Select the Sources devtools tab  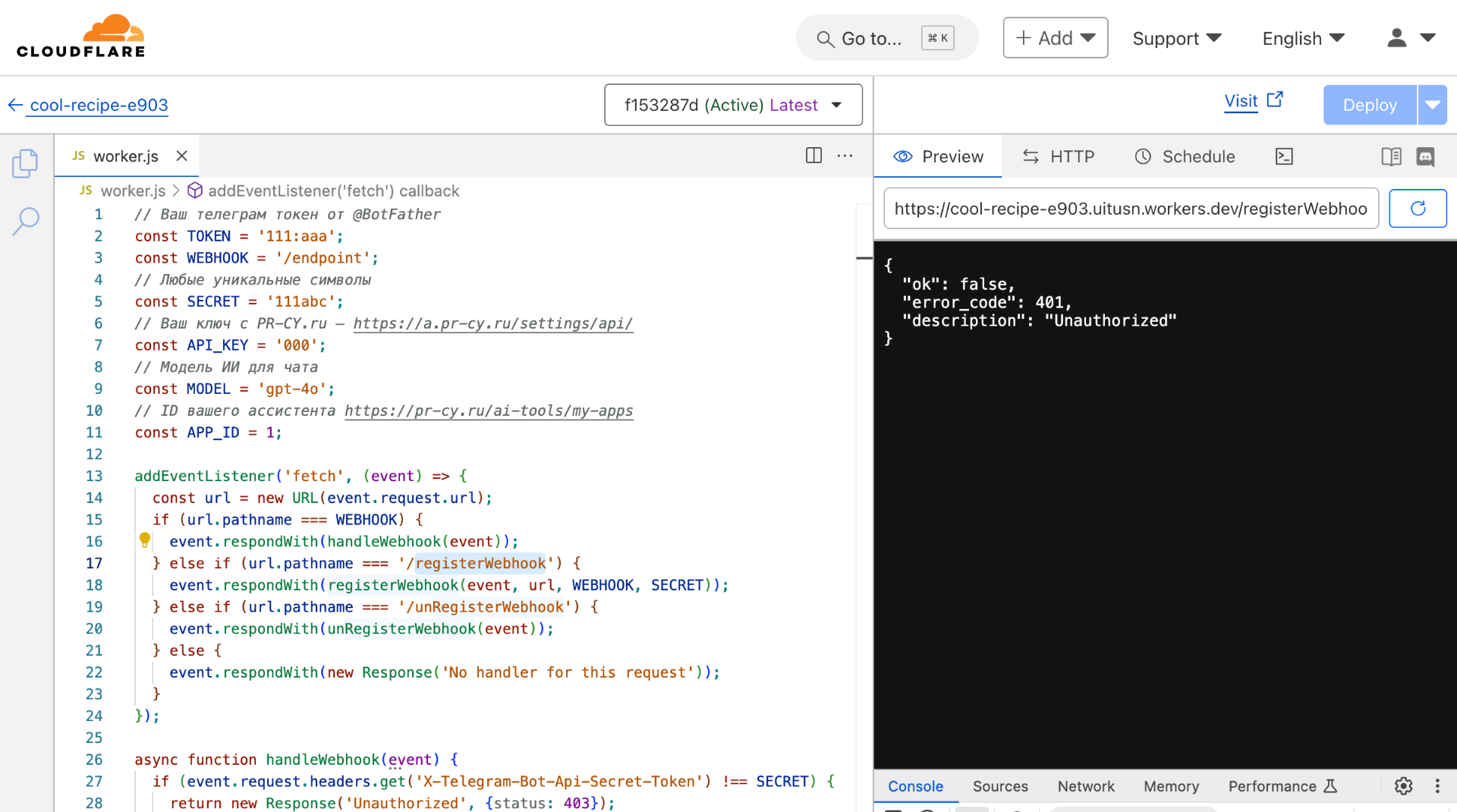[1000, 786]
